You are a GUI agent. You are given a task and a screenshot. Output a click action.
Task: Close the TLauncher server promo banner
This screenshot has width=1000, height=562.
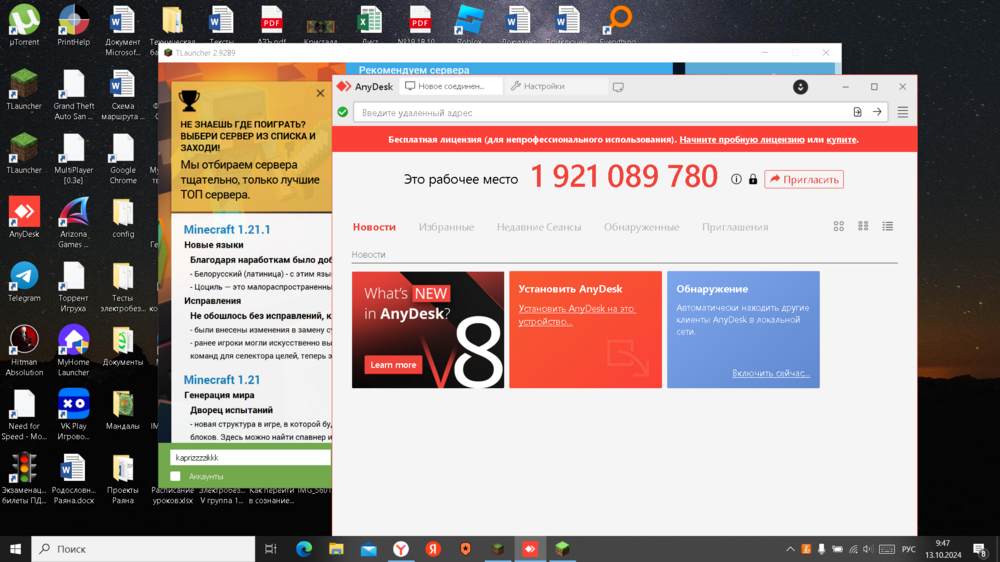(320, 93)
